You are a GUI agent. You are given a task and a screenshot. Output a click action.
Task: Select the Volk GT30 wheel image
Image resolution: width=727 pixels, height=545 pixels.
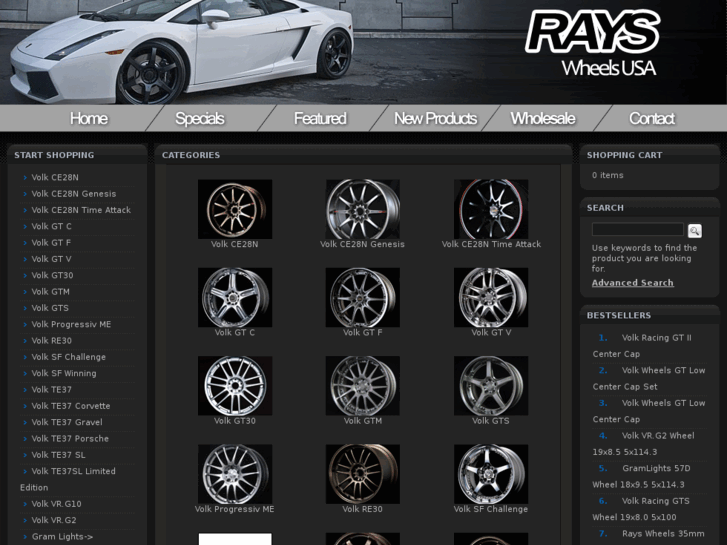(235, 385)
